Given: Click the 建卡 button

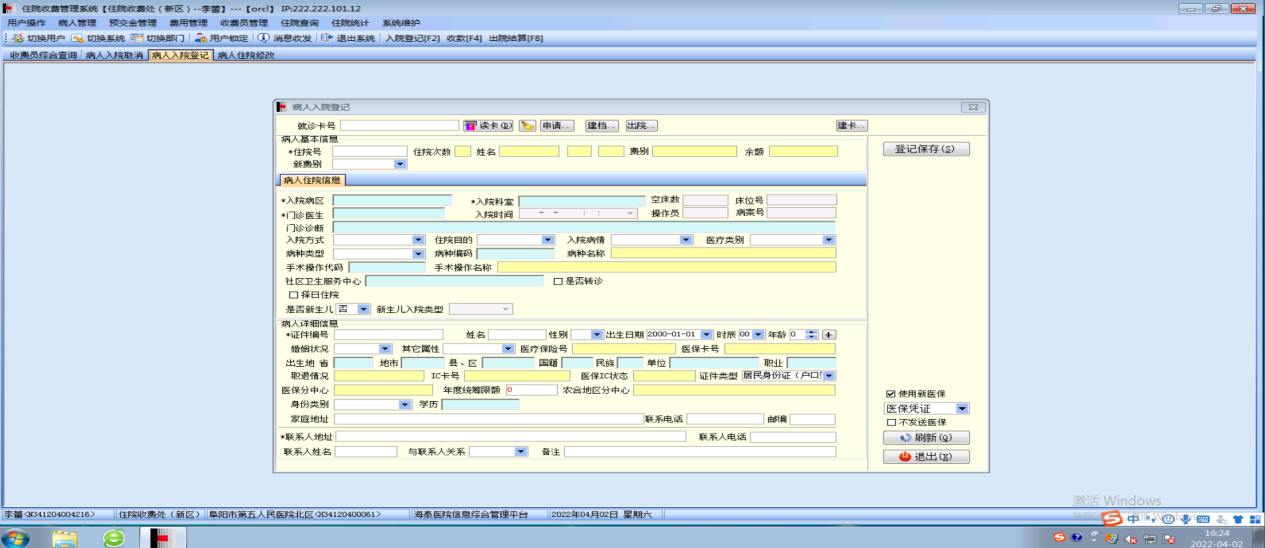Looking at the screenshot, I should click(x=852, y=126).
